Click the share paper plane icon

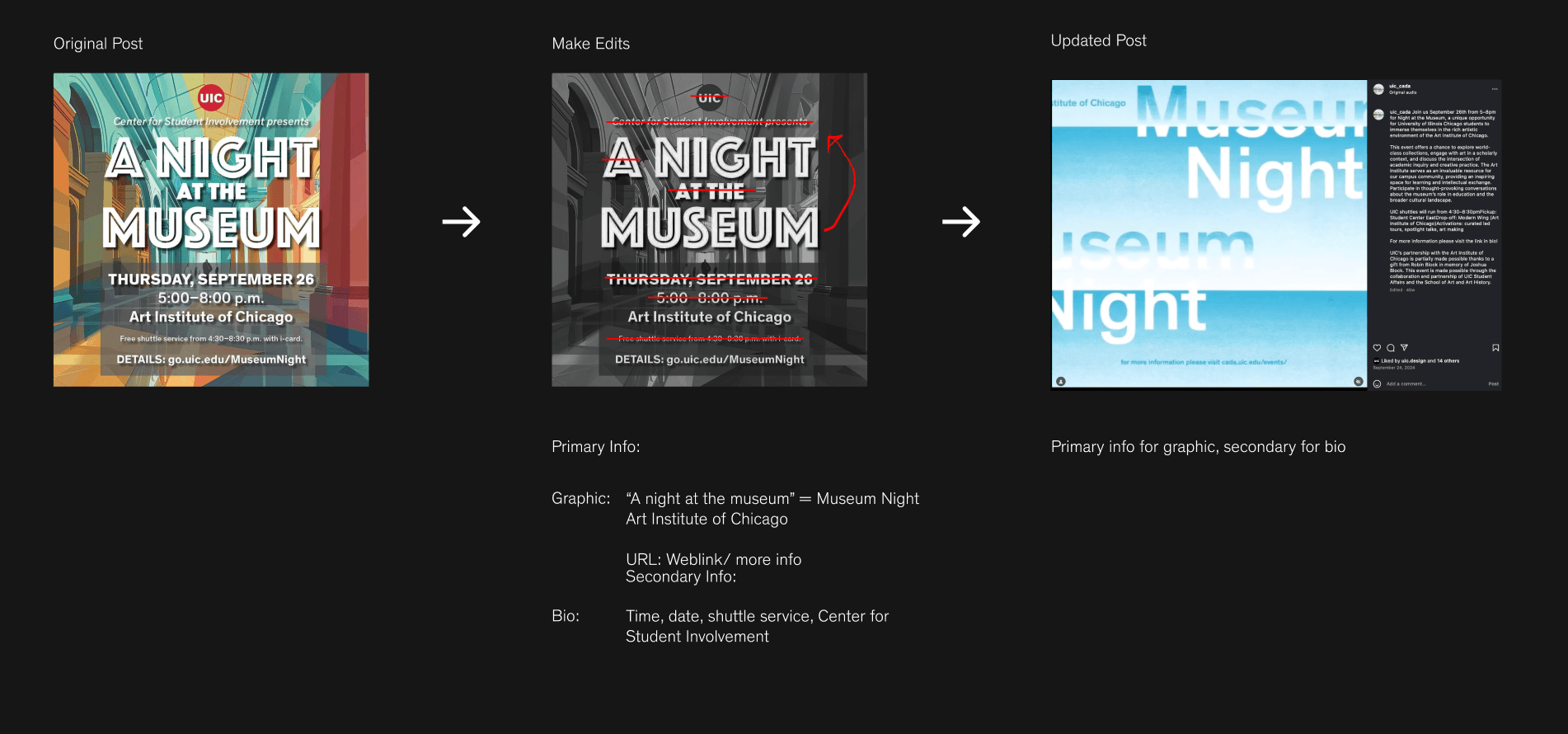coord(1405,348)
